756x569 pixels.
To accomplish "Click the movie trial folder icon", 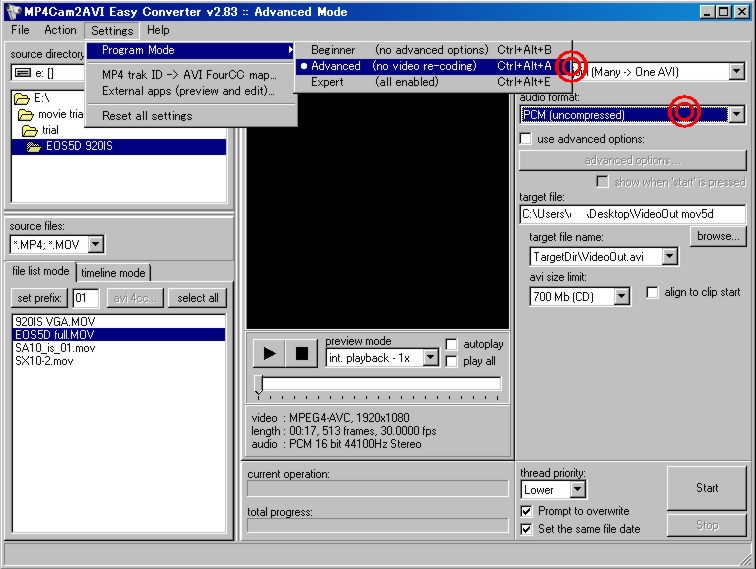I will pyautogui.click(x=26, y=115).
